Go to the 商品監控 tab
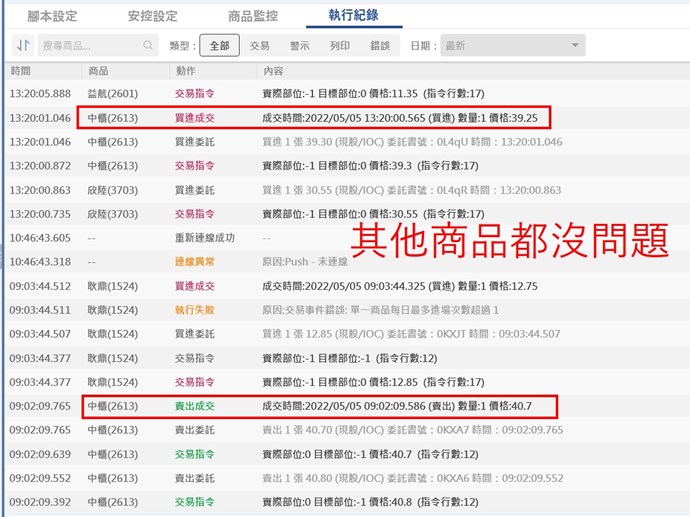The width and height of the screenshot is (690, 517). [253, 16]
